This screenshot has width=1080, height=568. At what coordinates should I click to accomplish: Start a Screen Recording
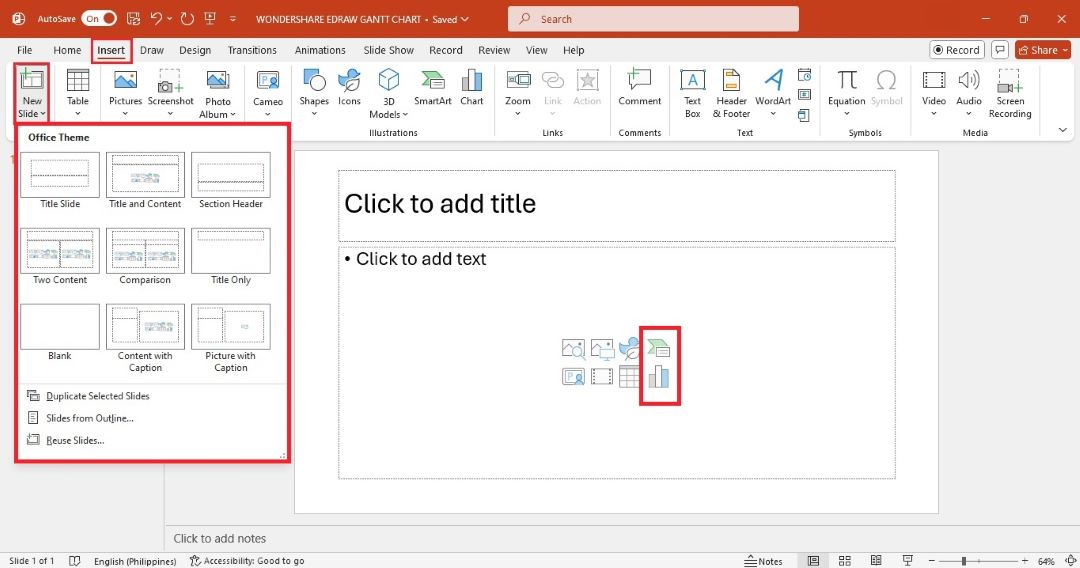point(1010,94)
